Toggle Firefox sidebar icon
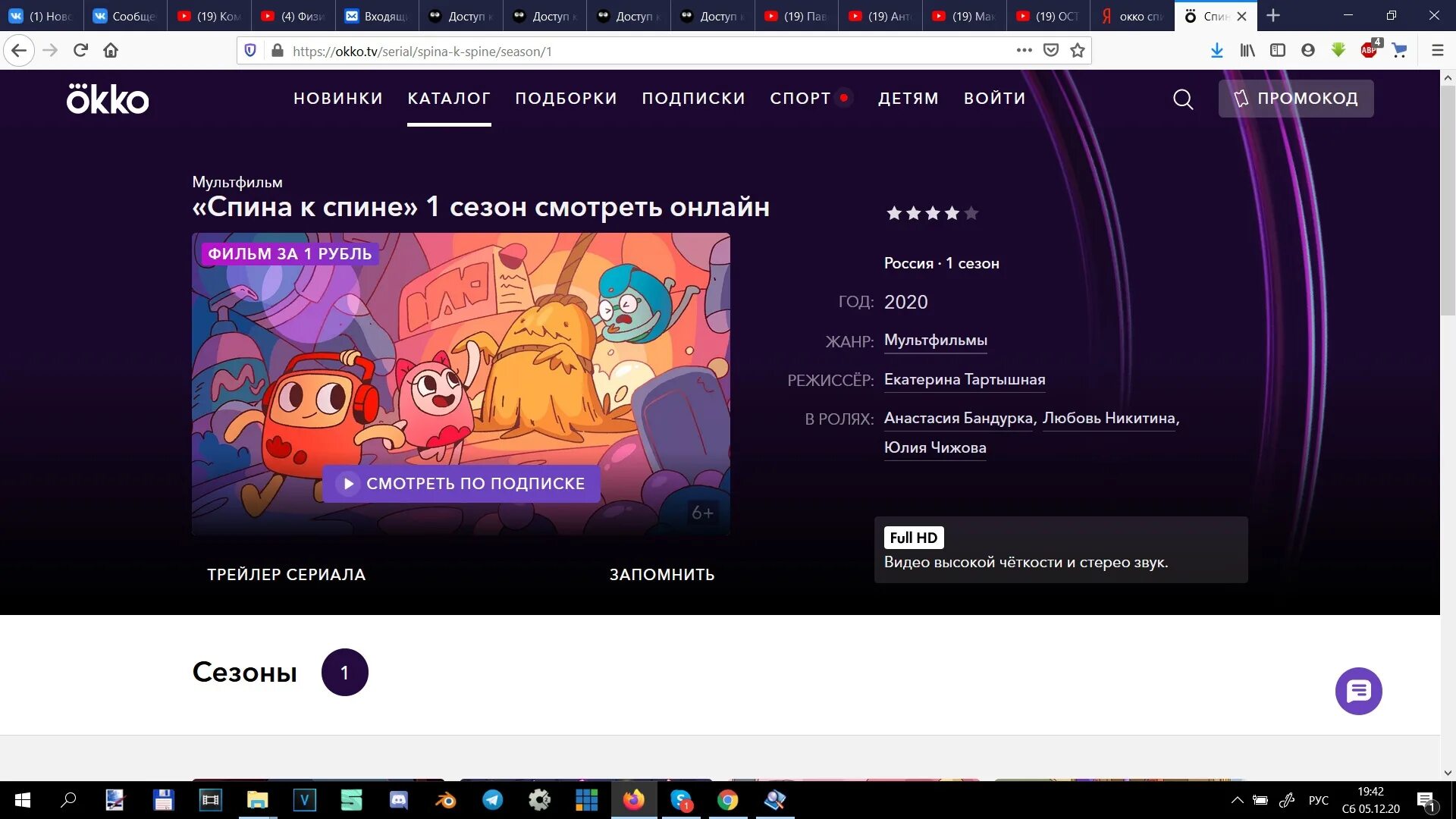This screenshot has height=819, width=1456. 1278,51
